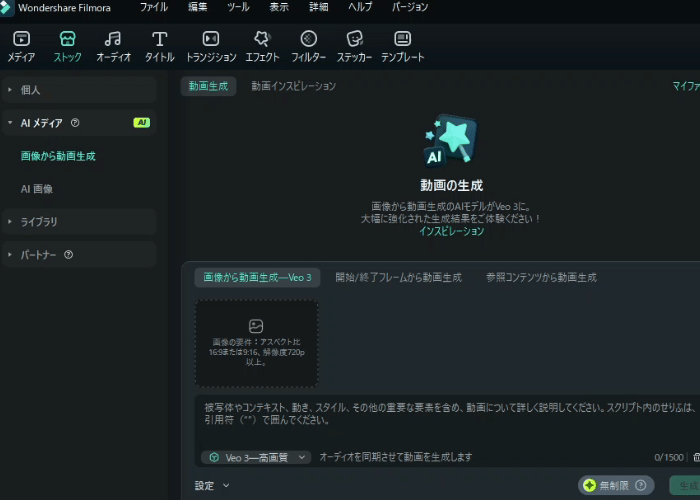Switch to the 動画生成 tab
700x500 pixels.
pos(208,86)
